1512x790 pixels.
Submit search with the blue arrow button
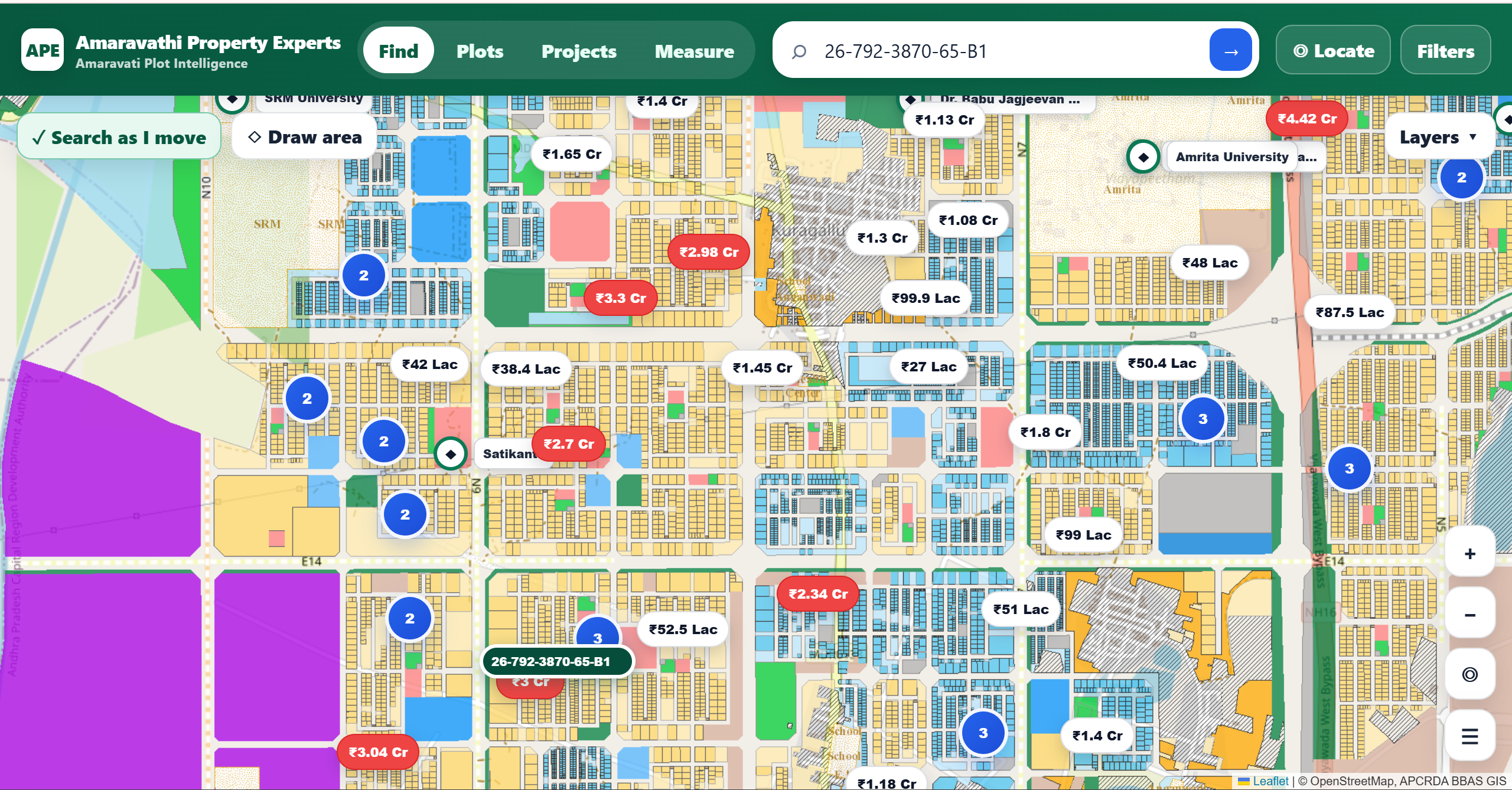tap(1231, 51)
